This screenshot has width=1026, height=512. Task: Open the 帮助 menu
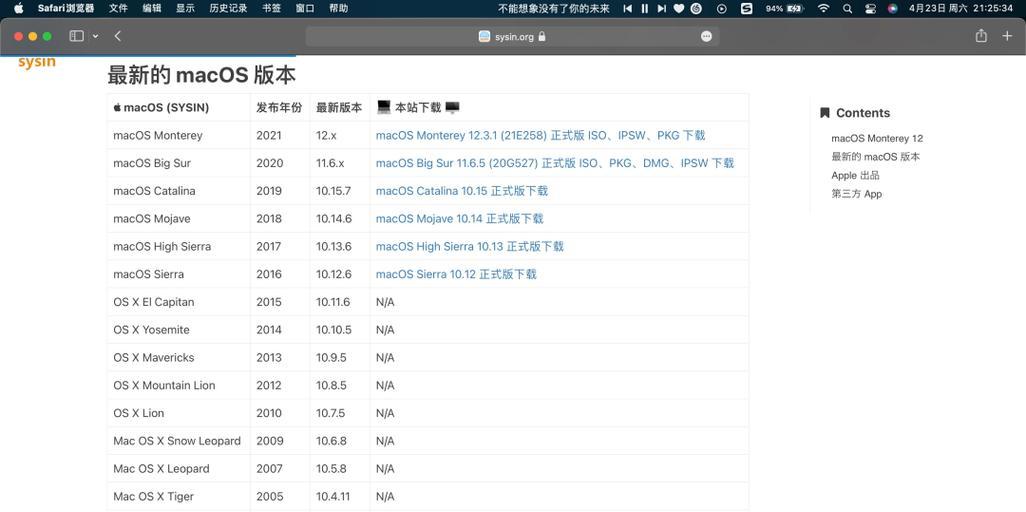tap(338, 9)
